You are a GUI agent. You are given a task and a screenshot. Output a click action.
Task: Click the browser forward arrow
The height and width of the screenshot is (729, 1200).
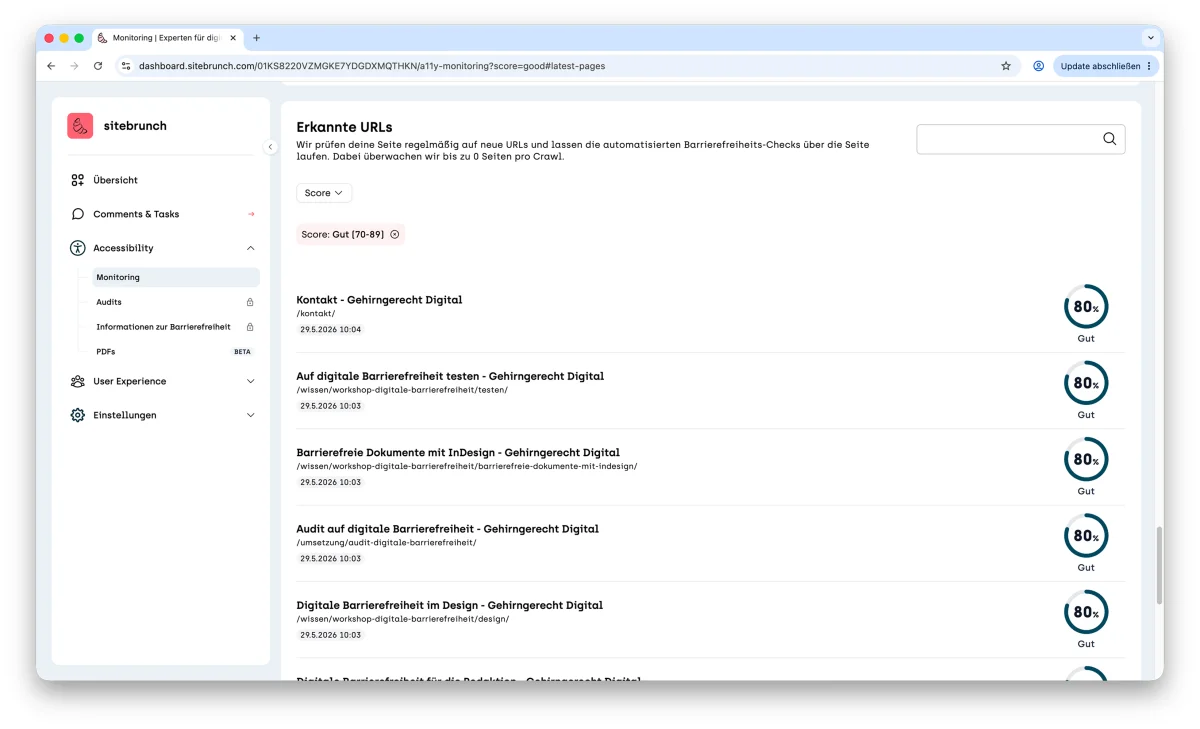click(74, 66)
